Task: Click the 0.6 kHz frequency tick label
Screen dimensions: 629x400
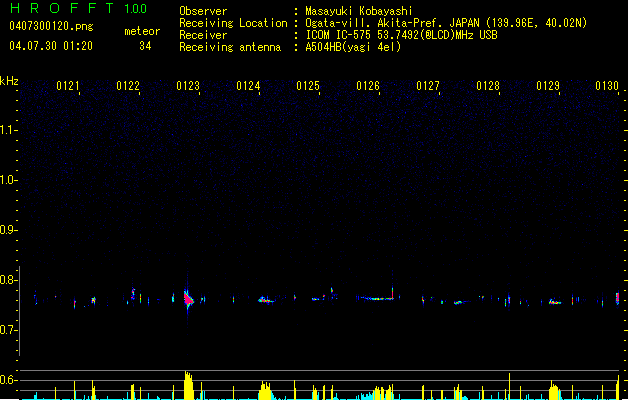Action: click(x=8, y=380)
